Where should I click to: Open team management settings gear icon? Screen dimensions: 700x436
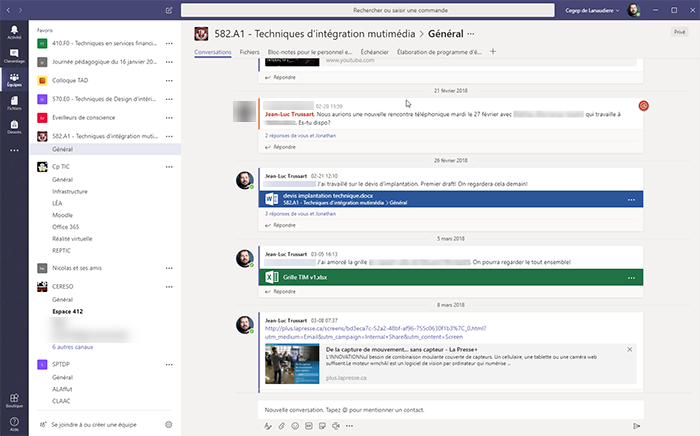[x=168, y=425]
